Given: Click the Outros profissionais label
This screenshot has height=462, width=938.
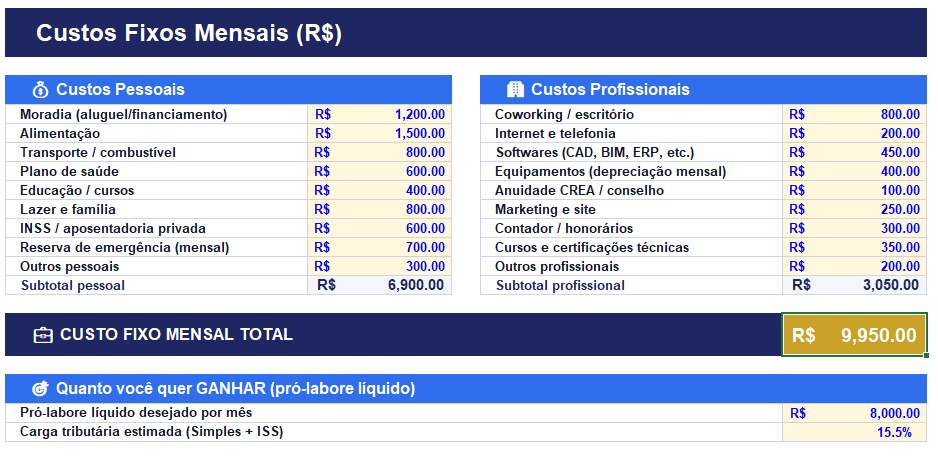Looking at the screenshot, I should 557,266.
